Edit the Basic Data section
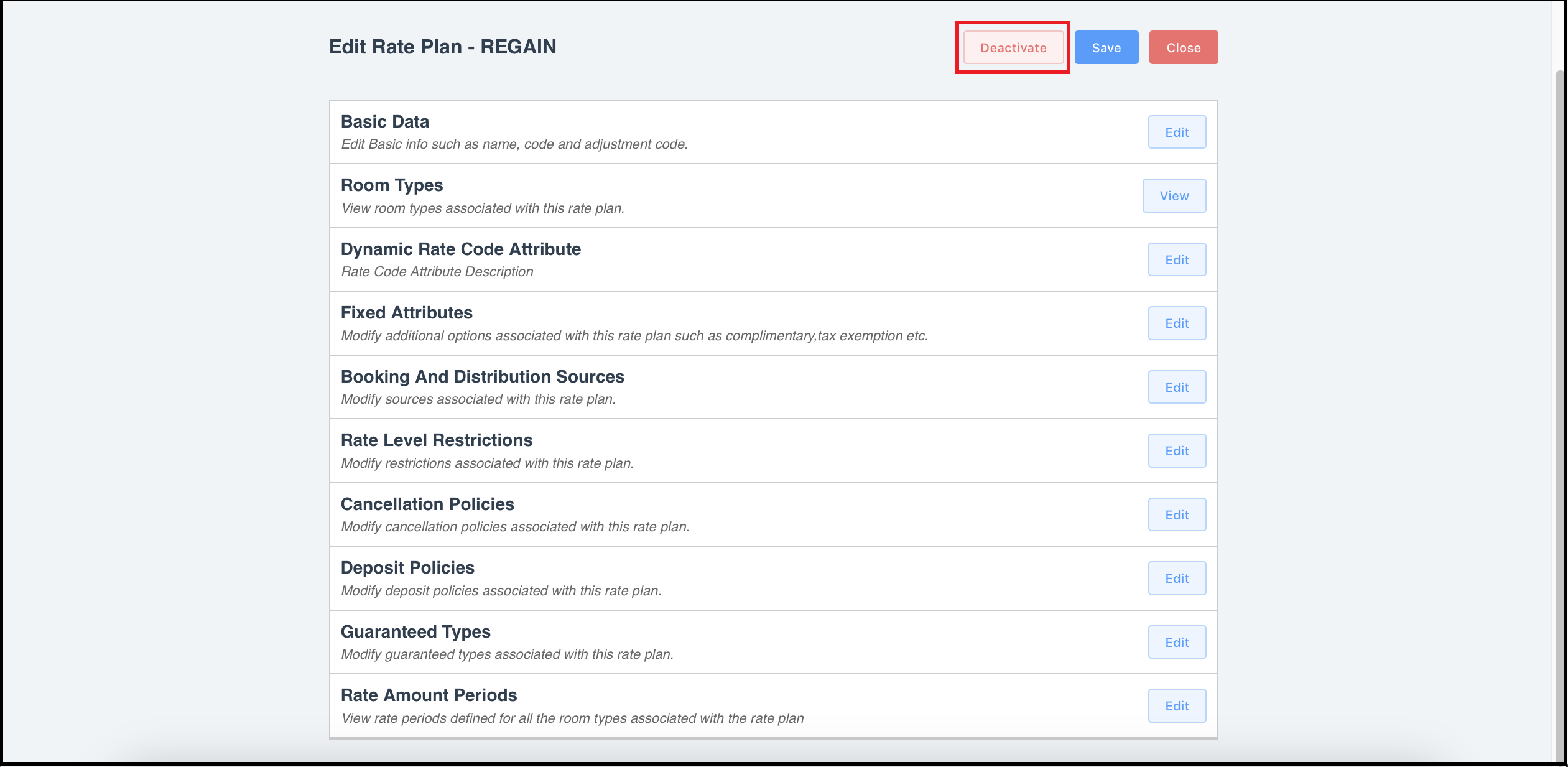 click(x=1176, y=132)
